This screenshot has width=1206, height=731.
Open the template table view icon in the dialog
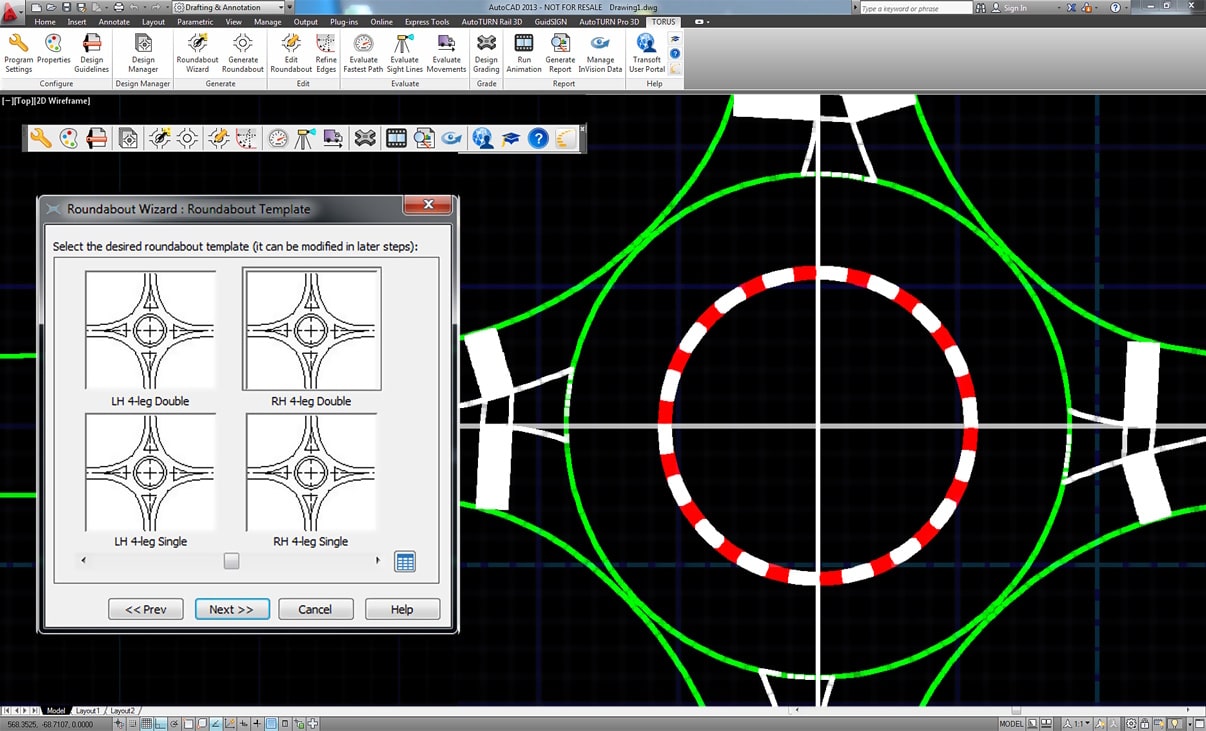tap(404, 561)
